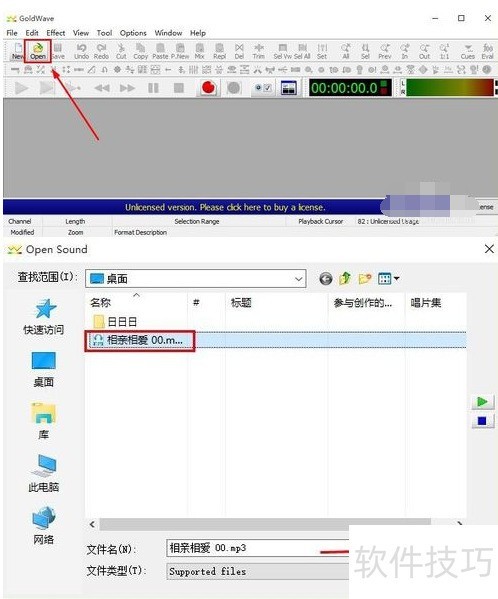Open the Options menu
The width and height of the screenshot is (498, 599).
tap(133, 33)
